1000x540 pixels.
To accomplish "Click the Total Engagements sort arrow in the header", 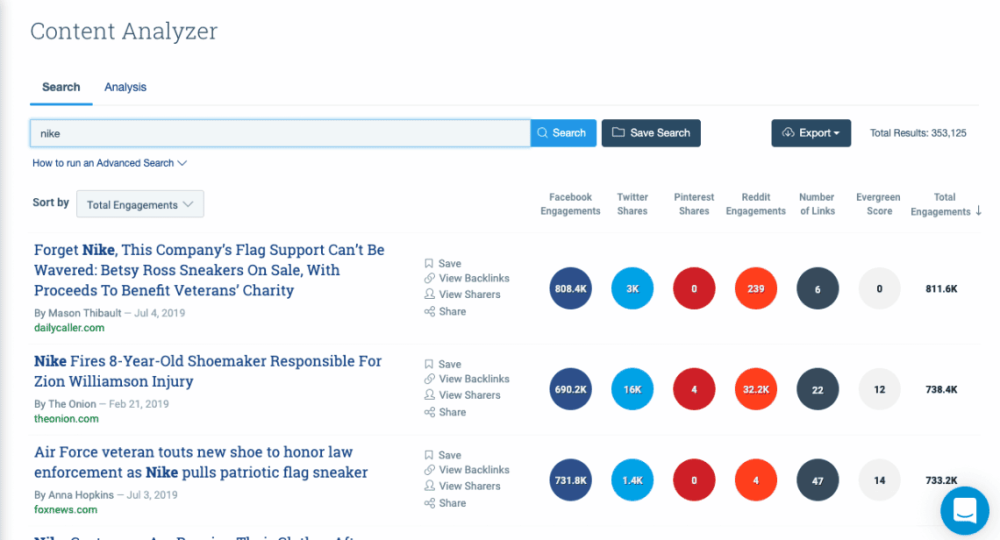I will [x=978, y=211].
